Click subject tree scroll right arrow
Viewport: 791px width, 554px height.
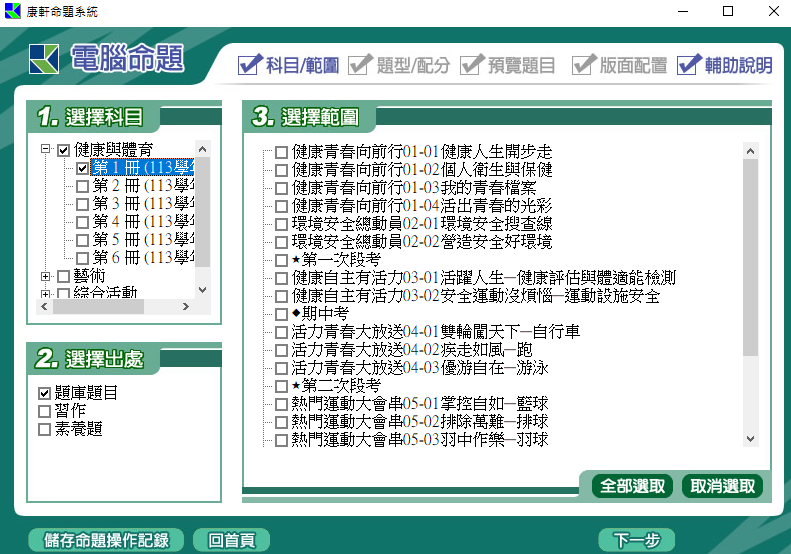[x=186, y=306]
